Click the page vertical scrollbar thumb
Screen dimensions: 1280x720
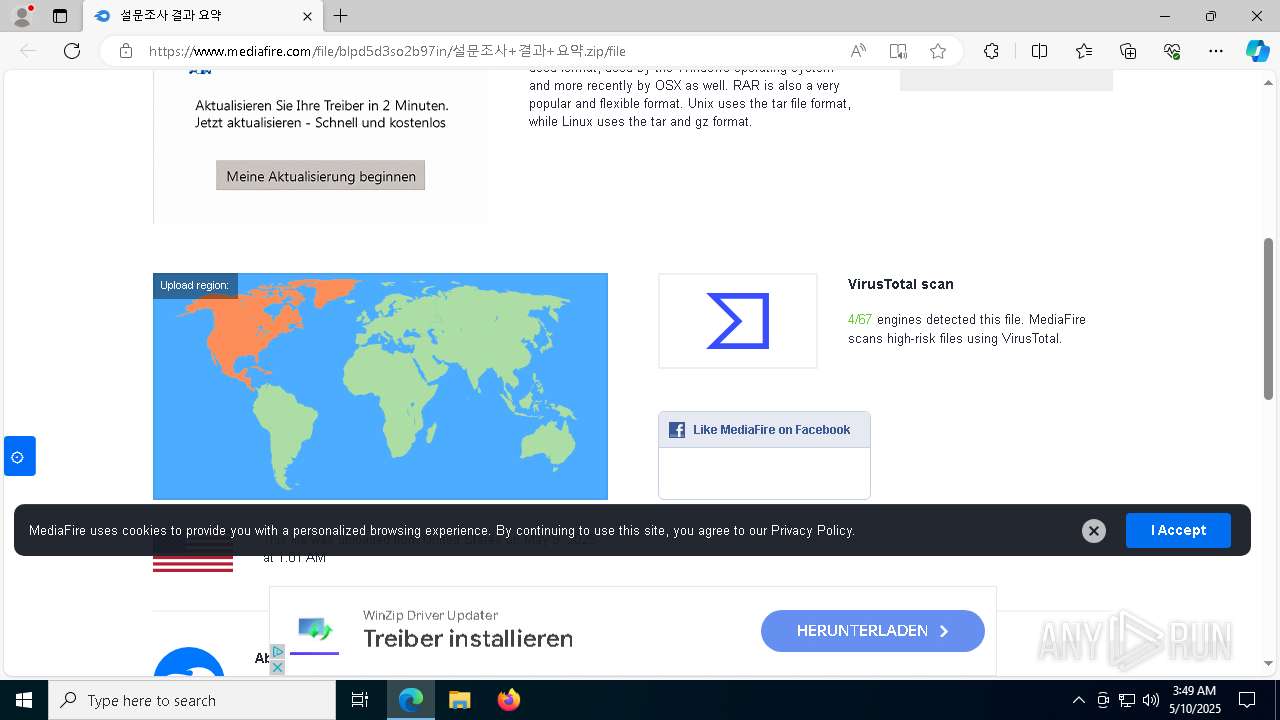[1269, 318]
